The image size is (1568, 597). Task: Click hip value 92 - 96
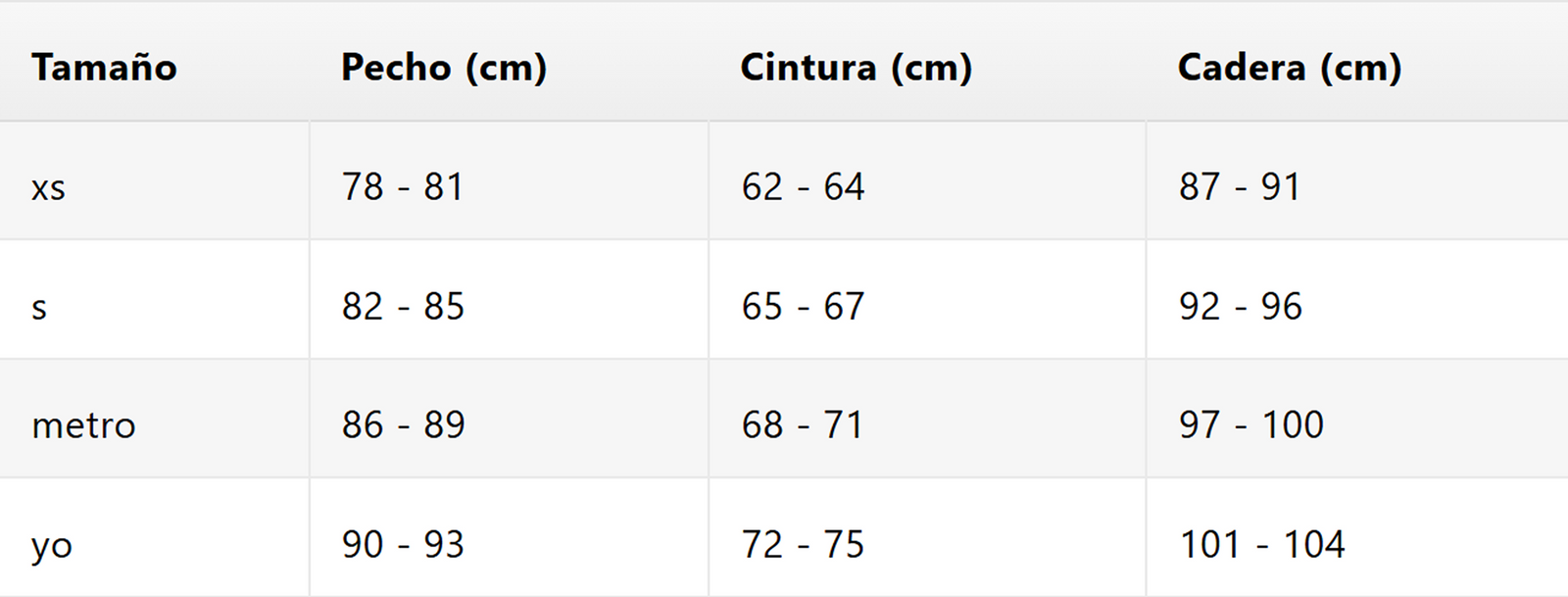[x=1241, y=306]
